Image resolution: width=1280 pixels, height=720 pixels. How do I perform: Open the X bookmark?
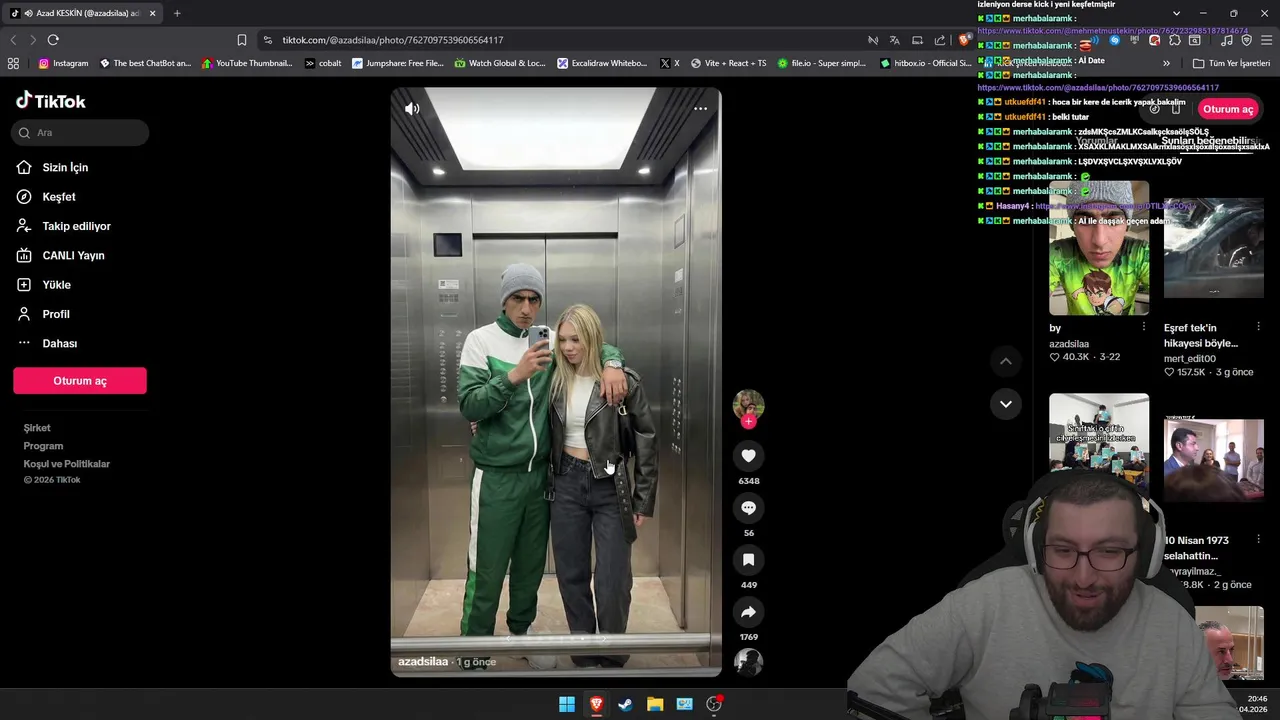670,63
